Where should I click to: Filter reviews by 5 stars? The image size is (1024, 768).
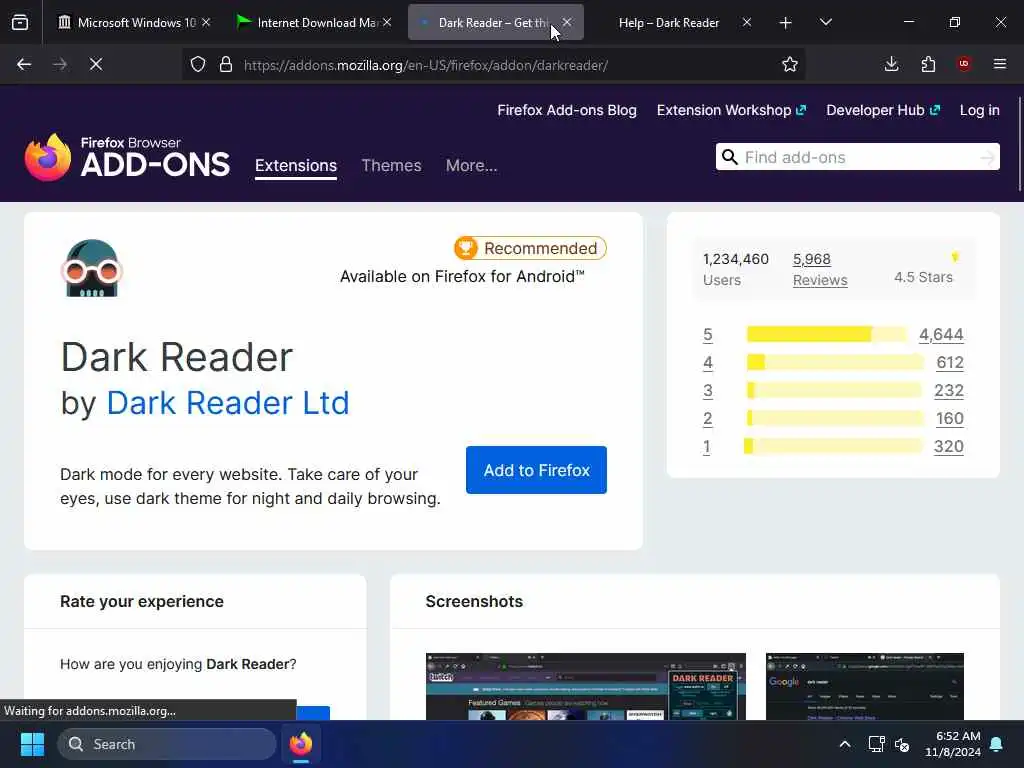[707, 335]
